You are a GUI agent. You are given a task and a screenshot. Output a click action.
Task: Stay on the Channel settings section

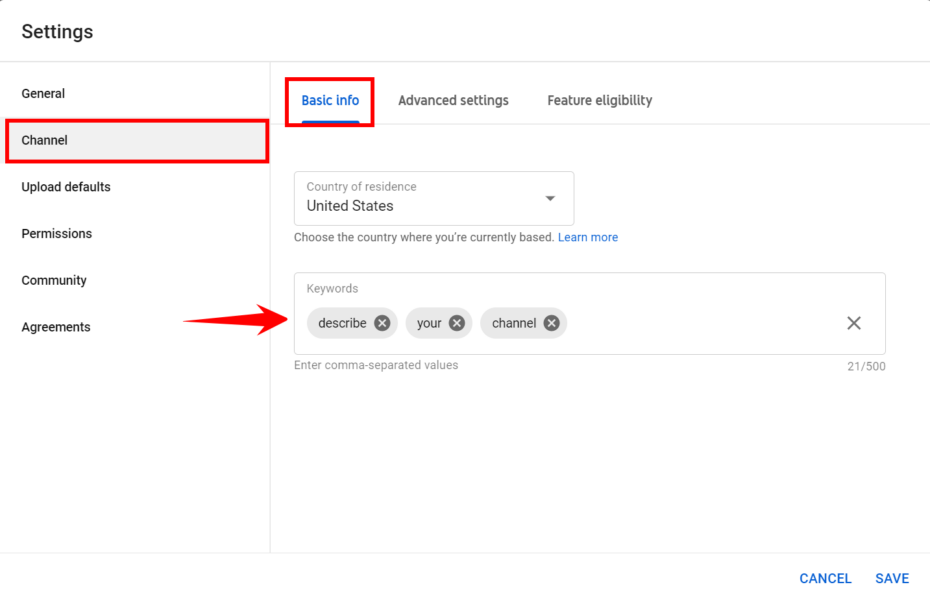(x=44, y=140)
